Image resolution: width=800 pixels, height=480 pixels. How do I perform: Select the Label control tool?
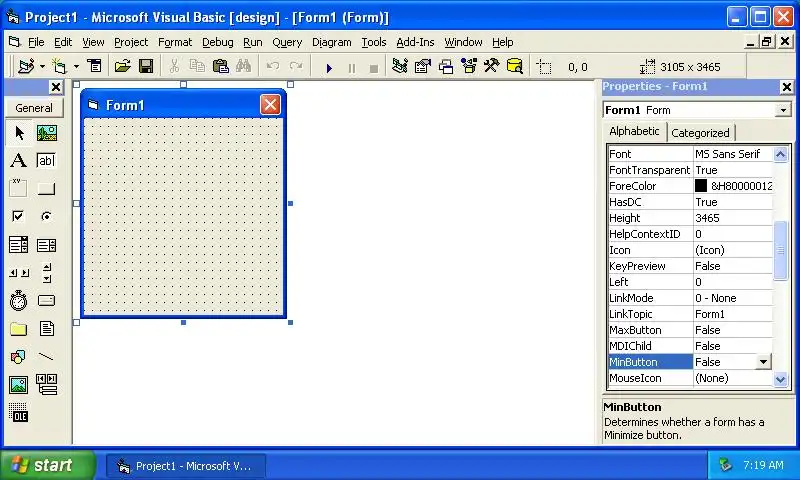point(18,161)
